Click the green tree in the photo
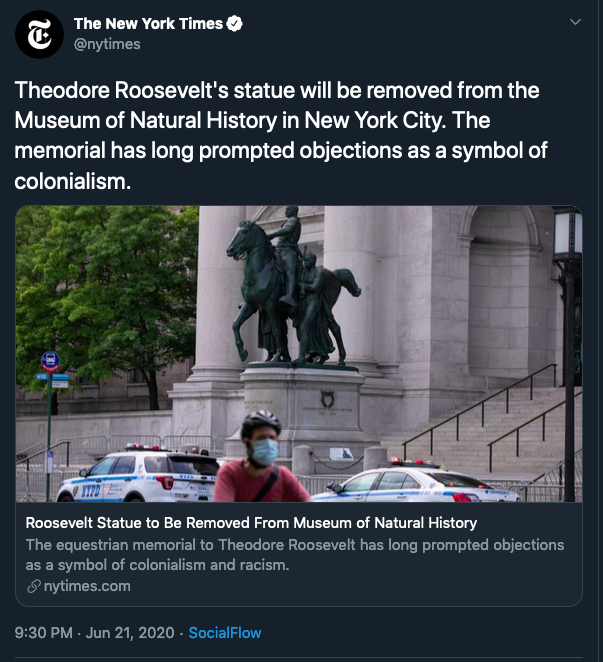 pyautogui.click(x=106, y=296)
